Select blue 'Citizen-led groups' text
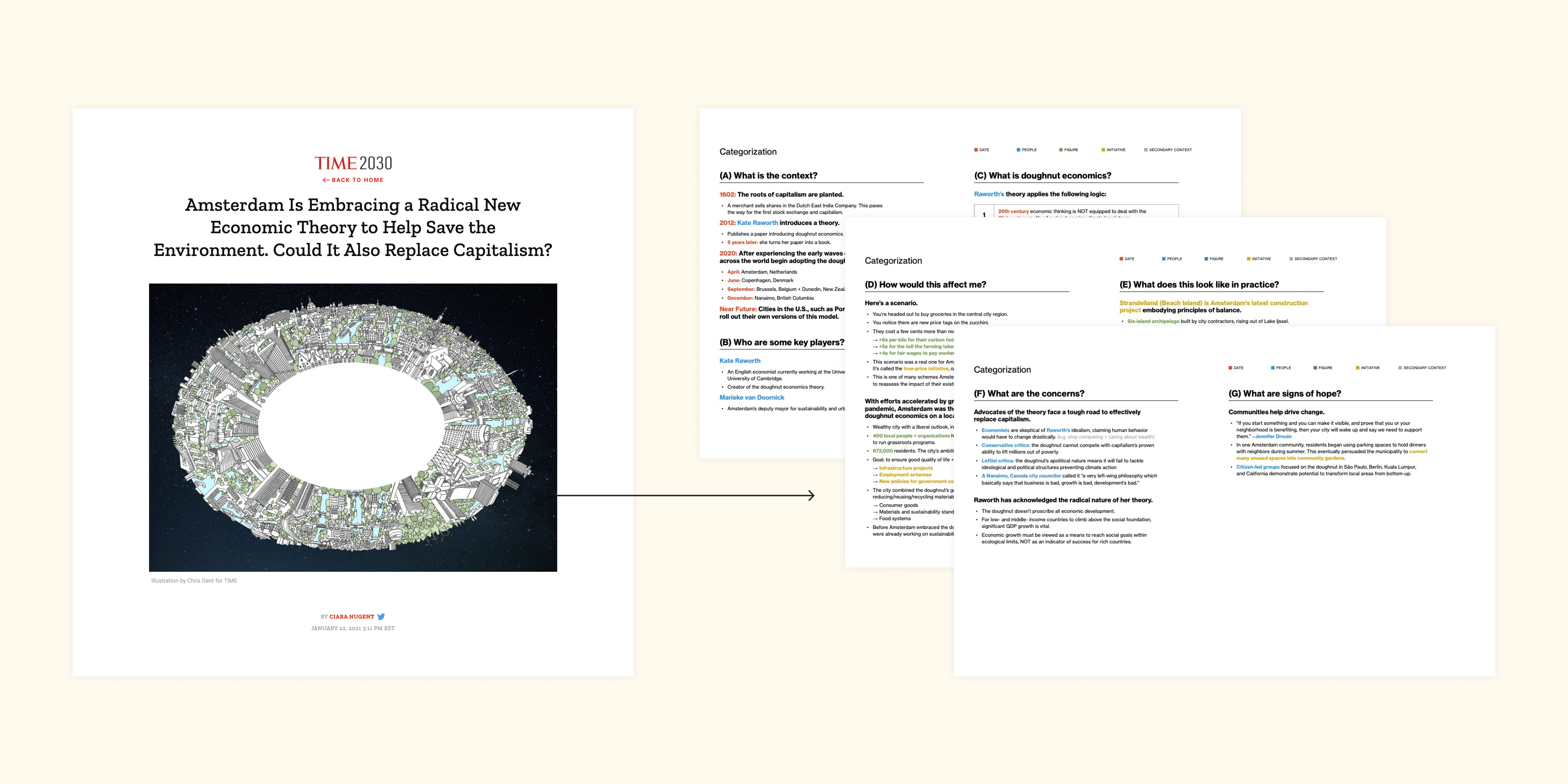Screen dimensions: 1568x784 (1258, 467)
